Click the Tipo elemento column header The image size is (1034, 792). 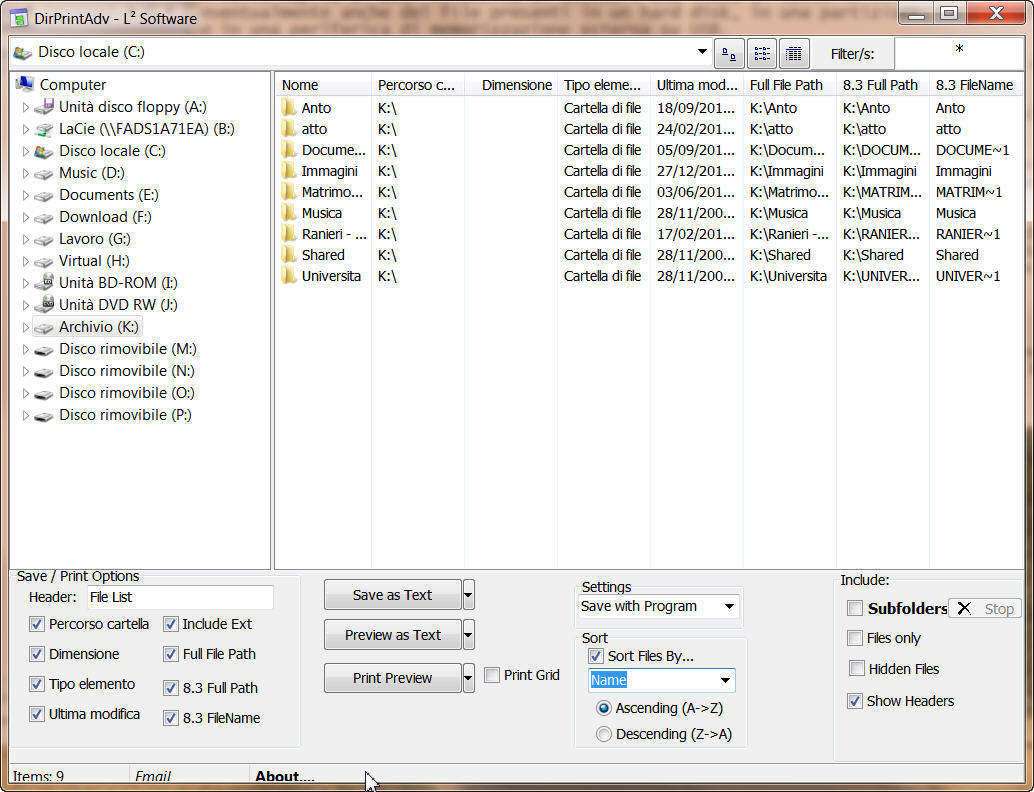click(x=604, y=85)
